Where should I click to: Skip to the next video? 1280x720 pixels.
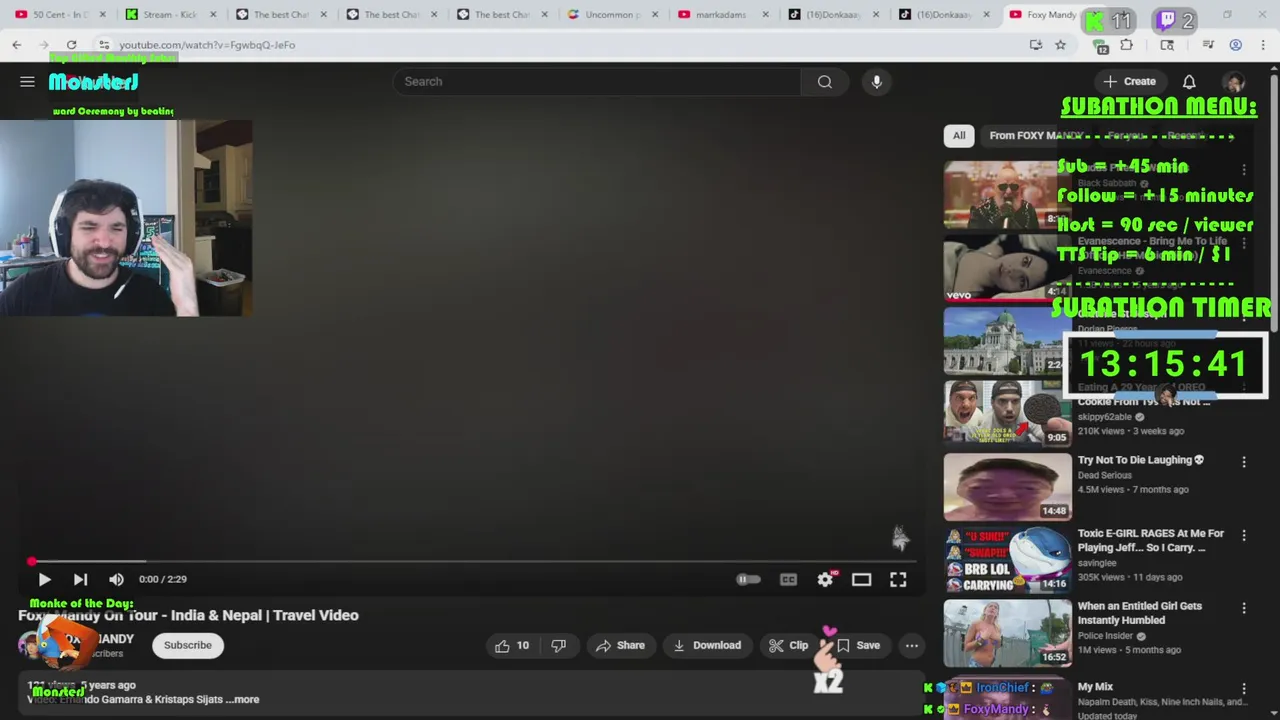(x=80, y=579)
